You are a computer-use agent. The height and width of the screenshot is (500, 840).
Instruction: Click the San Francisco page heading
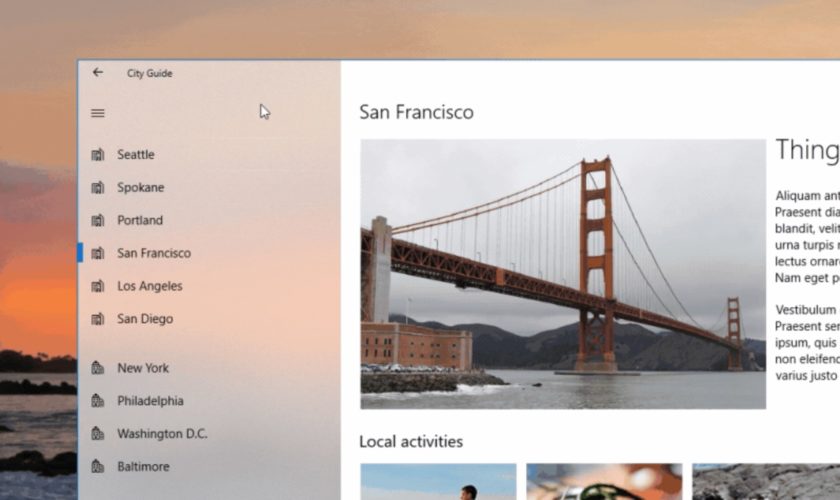coord(416,112)
